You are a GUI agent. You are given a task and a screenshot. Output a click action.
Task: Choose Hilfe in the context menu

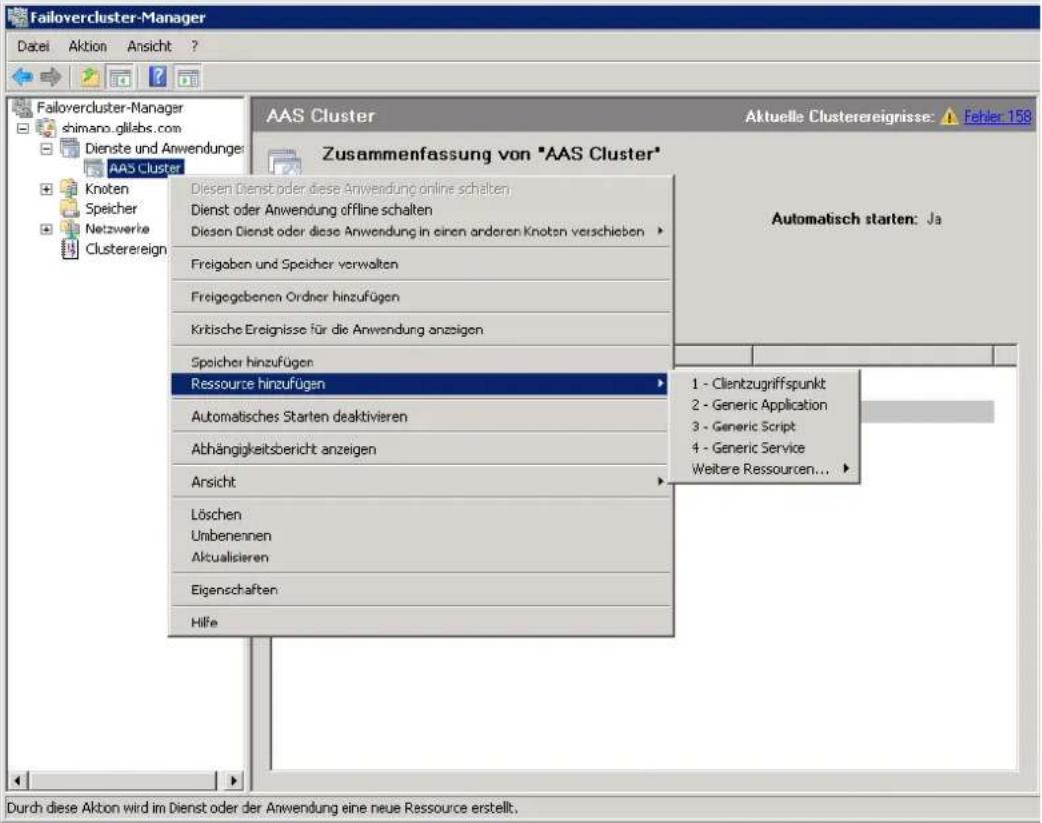pyautogui.click(x=421, y=622)
